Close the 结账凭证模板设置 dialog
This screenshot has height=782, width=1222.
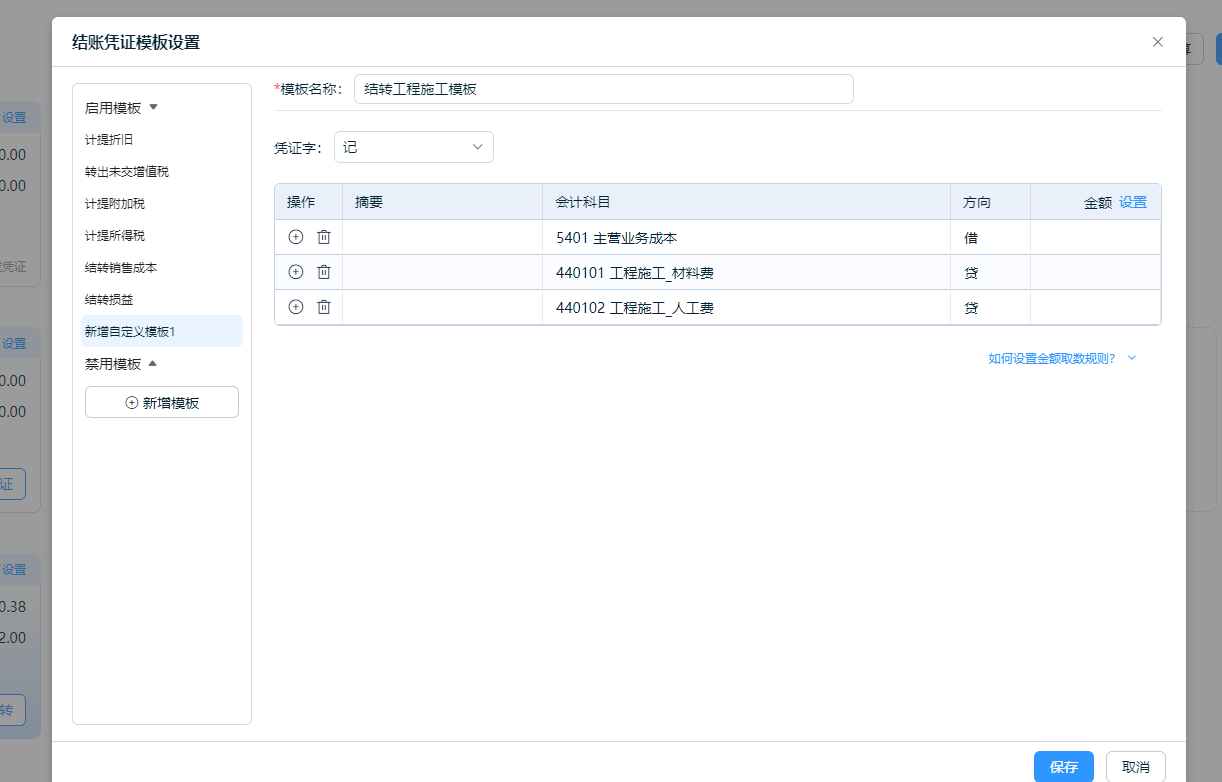tap(1157, 42)
